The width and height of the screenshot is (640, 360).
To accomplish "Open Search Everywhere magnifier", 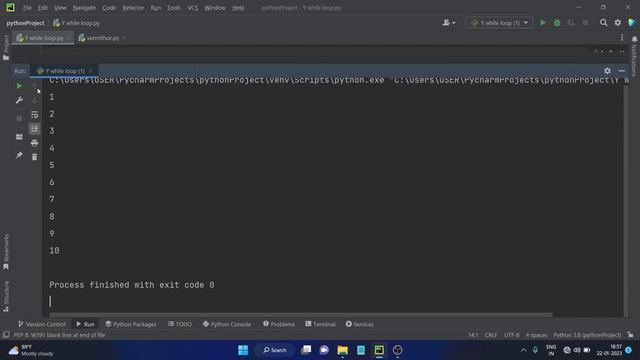I will (603, 23).
